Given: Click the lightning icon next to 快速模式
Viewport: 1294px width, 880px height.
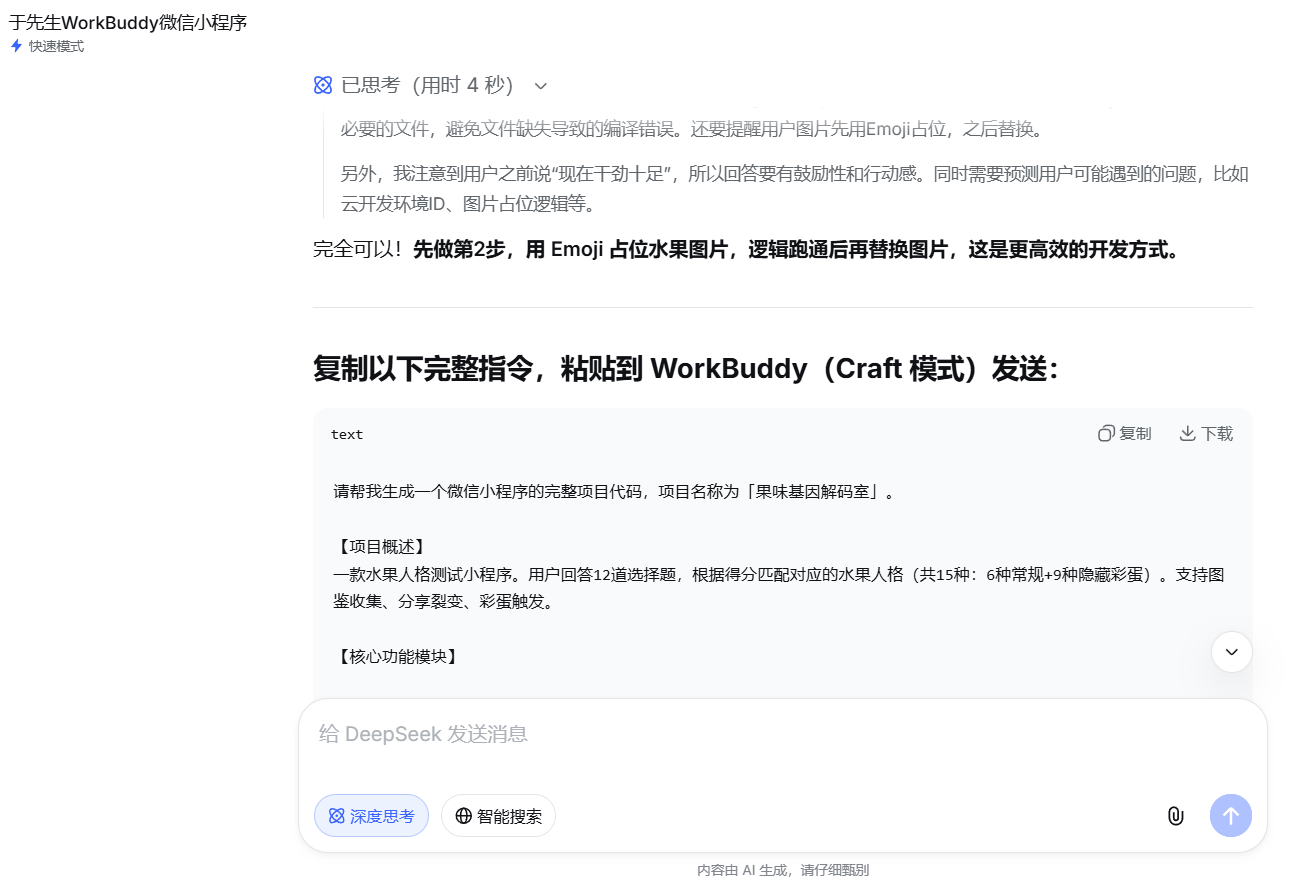Looking at the screenshot, I should pyautogui.click(x=16, y=46).
